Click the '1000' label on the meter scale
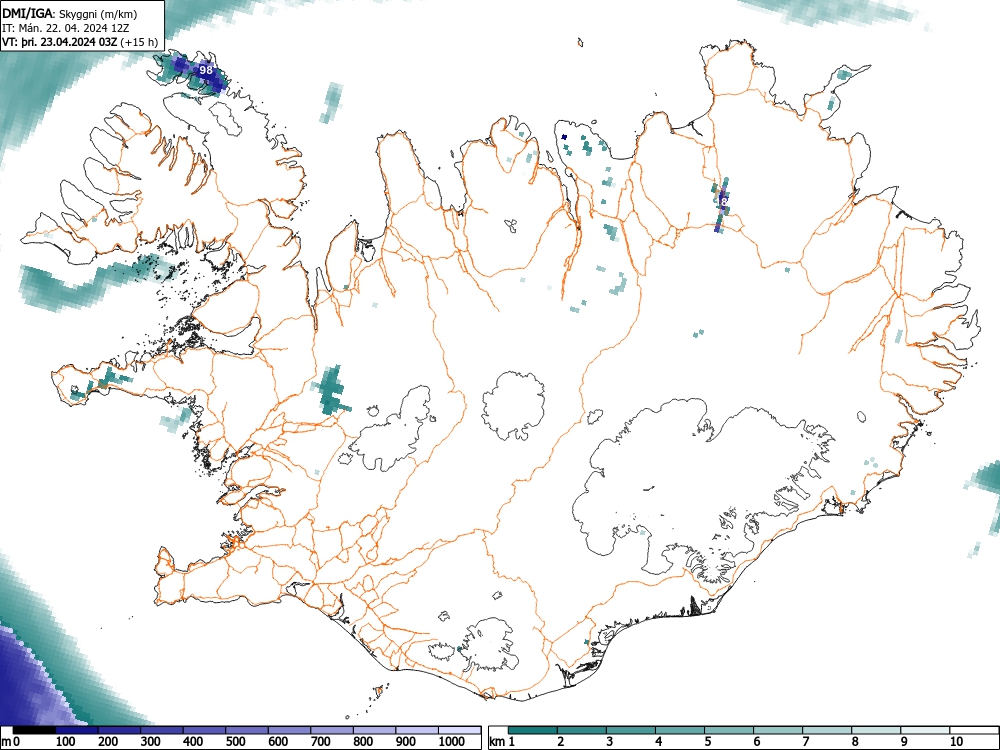Viewport: 1000px width, 750px height. pyautogui.click(x=452, y=742)
